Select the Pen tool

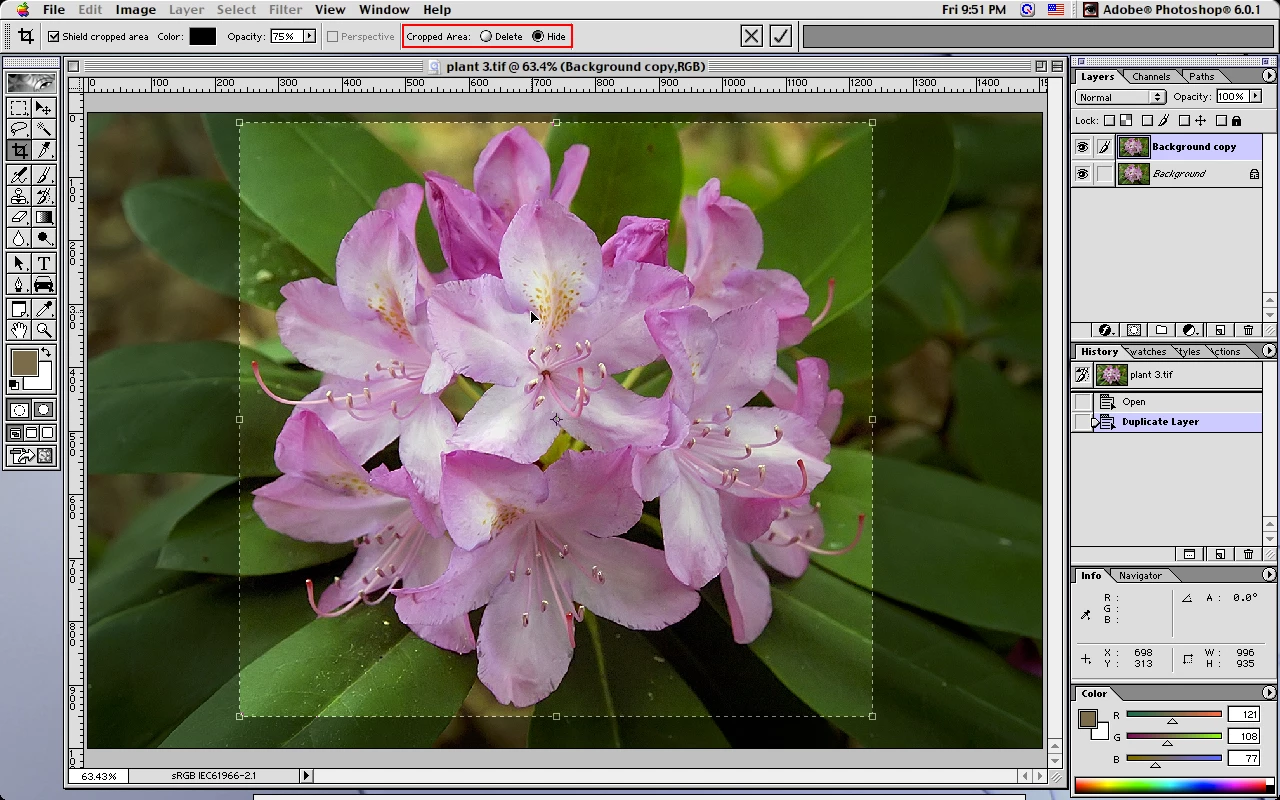pos(19,284)
